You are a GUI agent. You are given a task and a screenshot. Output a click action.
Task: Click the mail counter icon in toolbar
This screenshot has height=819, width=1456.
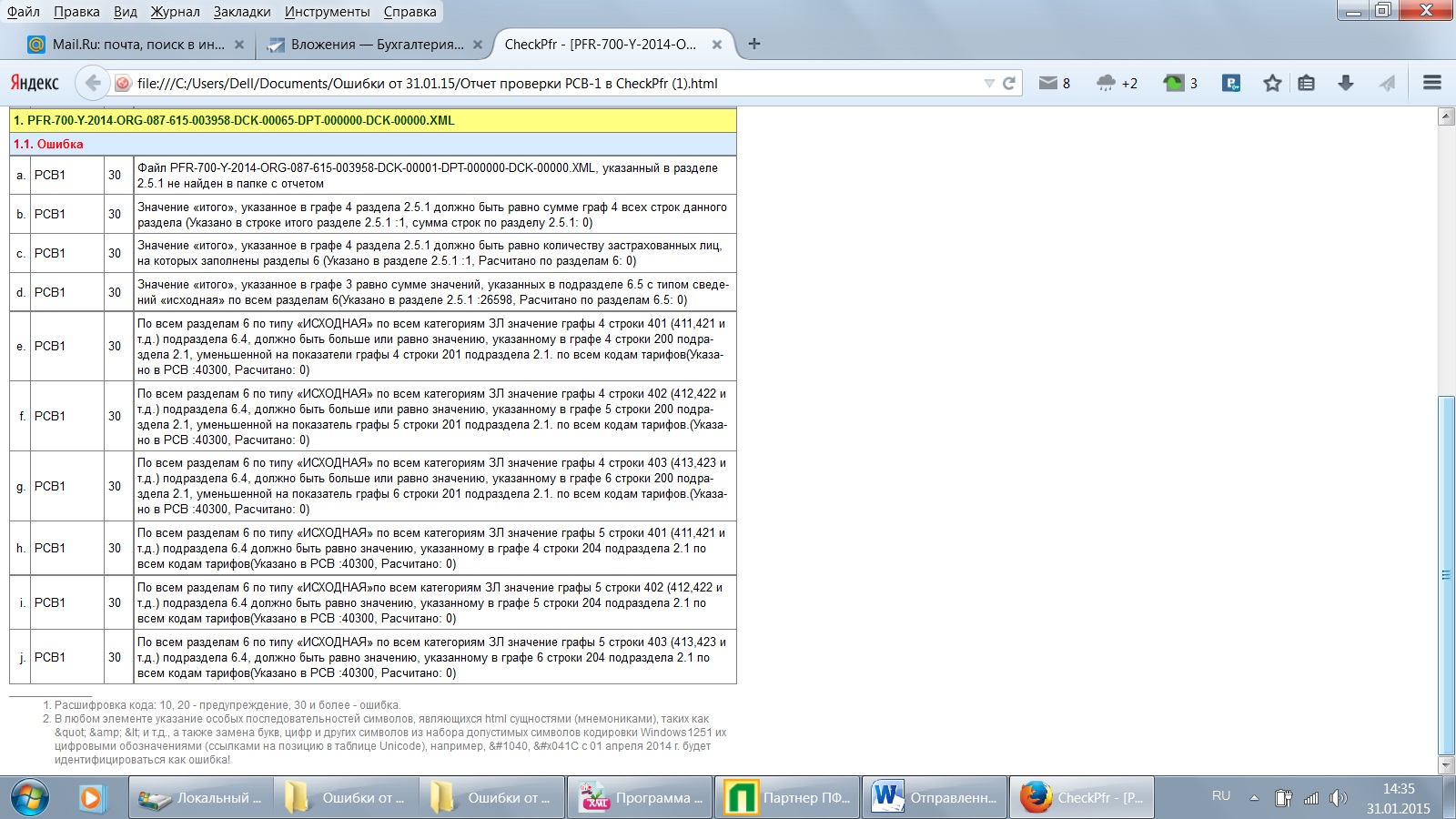click(1048, 83)
